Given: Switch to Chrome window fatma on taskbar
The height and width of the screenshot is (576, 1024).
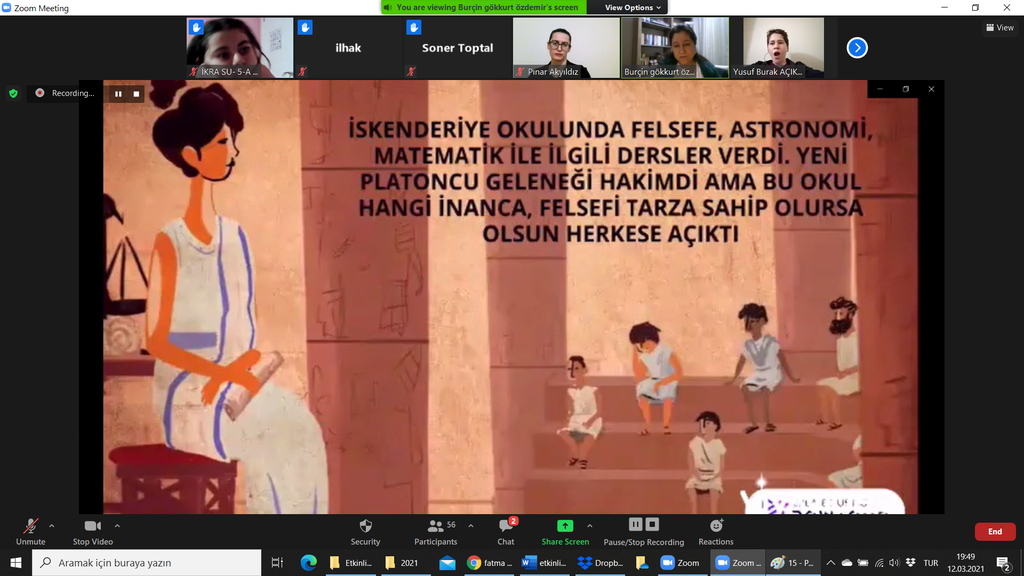Looking at the screenshot, I should point(489,562).
